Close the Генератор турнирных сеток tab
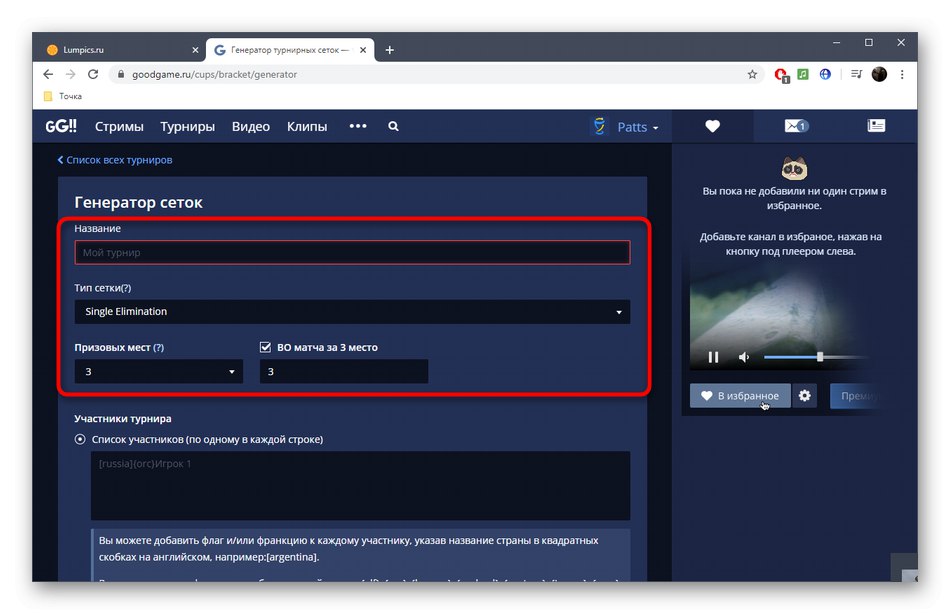Image resolution: width=950 pixels, height=614 pixels. pos(363,50)
